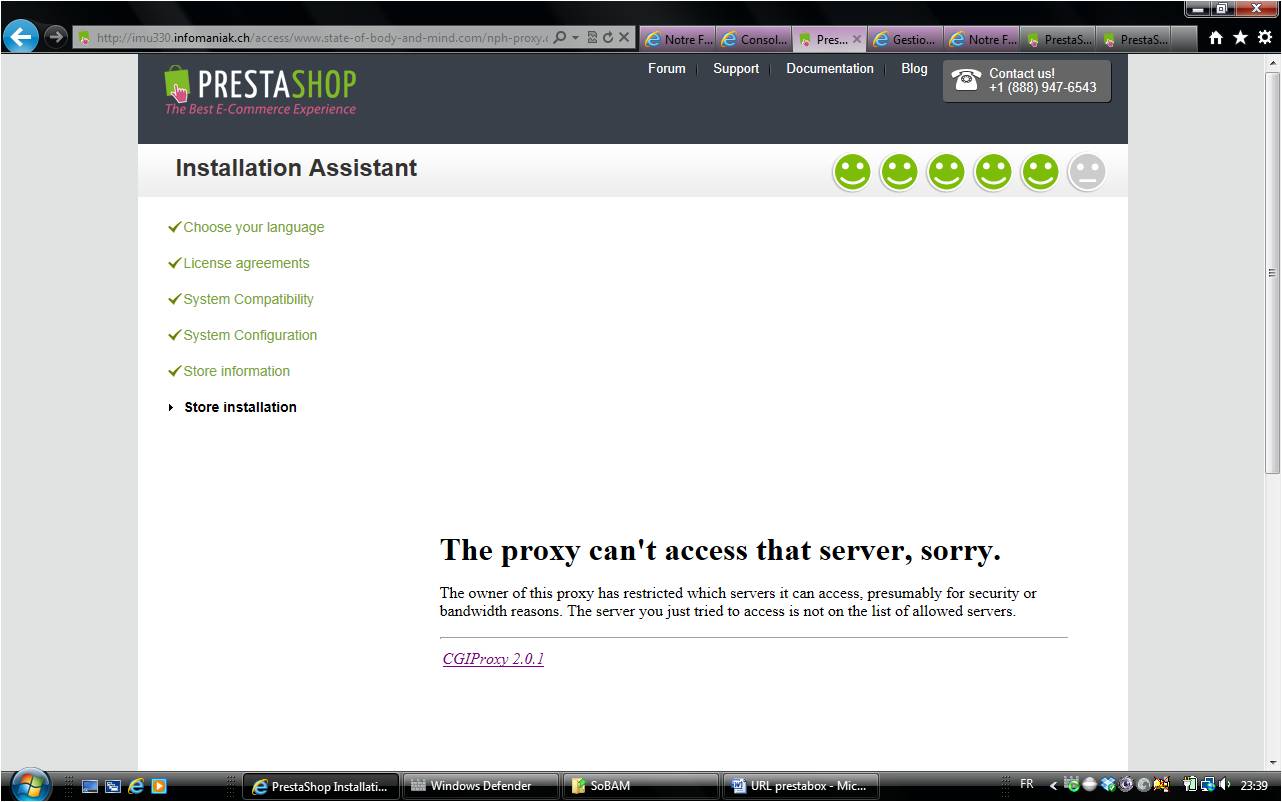This screenshot has width=1282, height=802.
Task: Switch to the first 'Notre F...' tab
Action: coord(677,39)
